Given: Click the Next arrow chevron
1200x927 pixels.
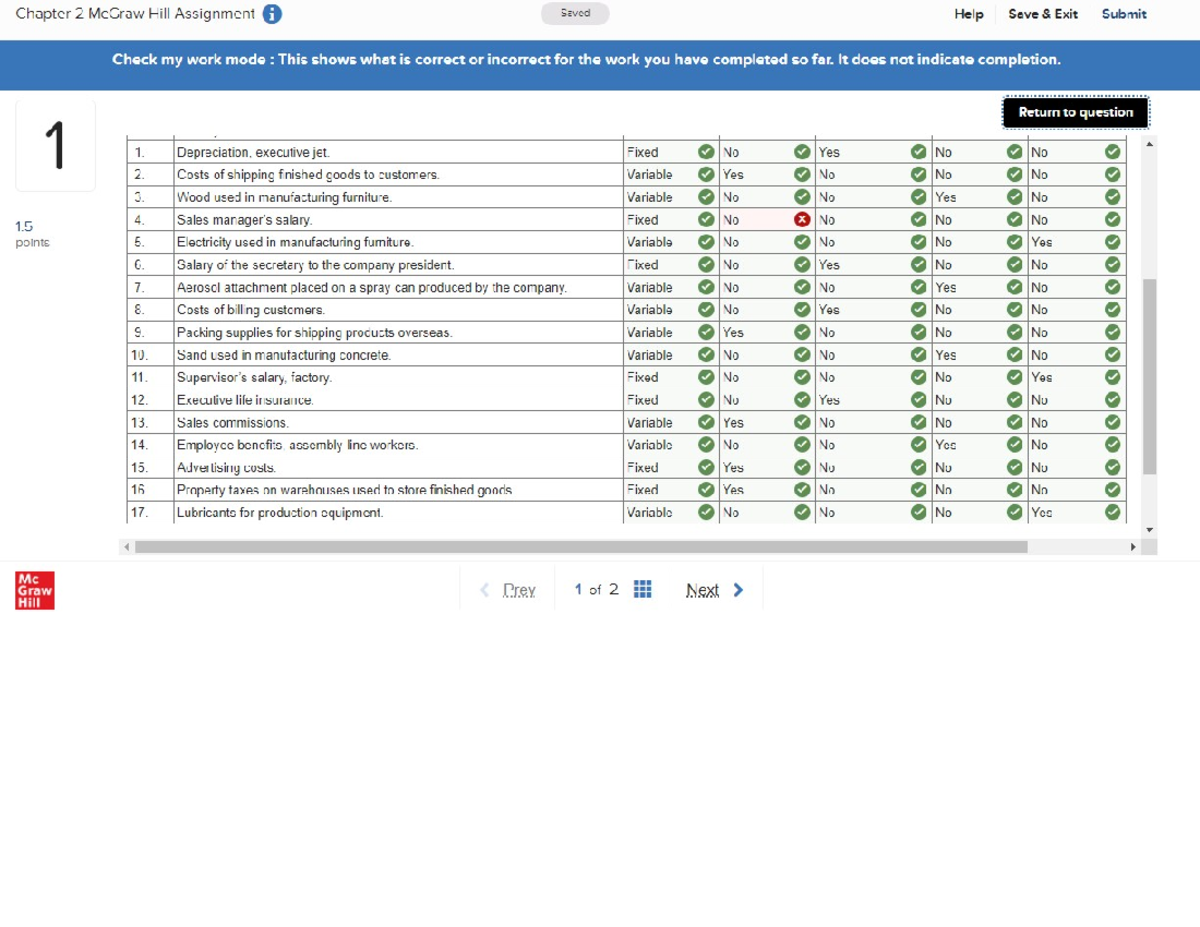Looking at the screenshot, I should coord(738,590).
